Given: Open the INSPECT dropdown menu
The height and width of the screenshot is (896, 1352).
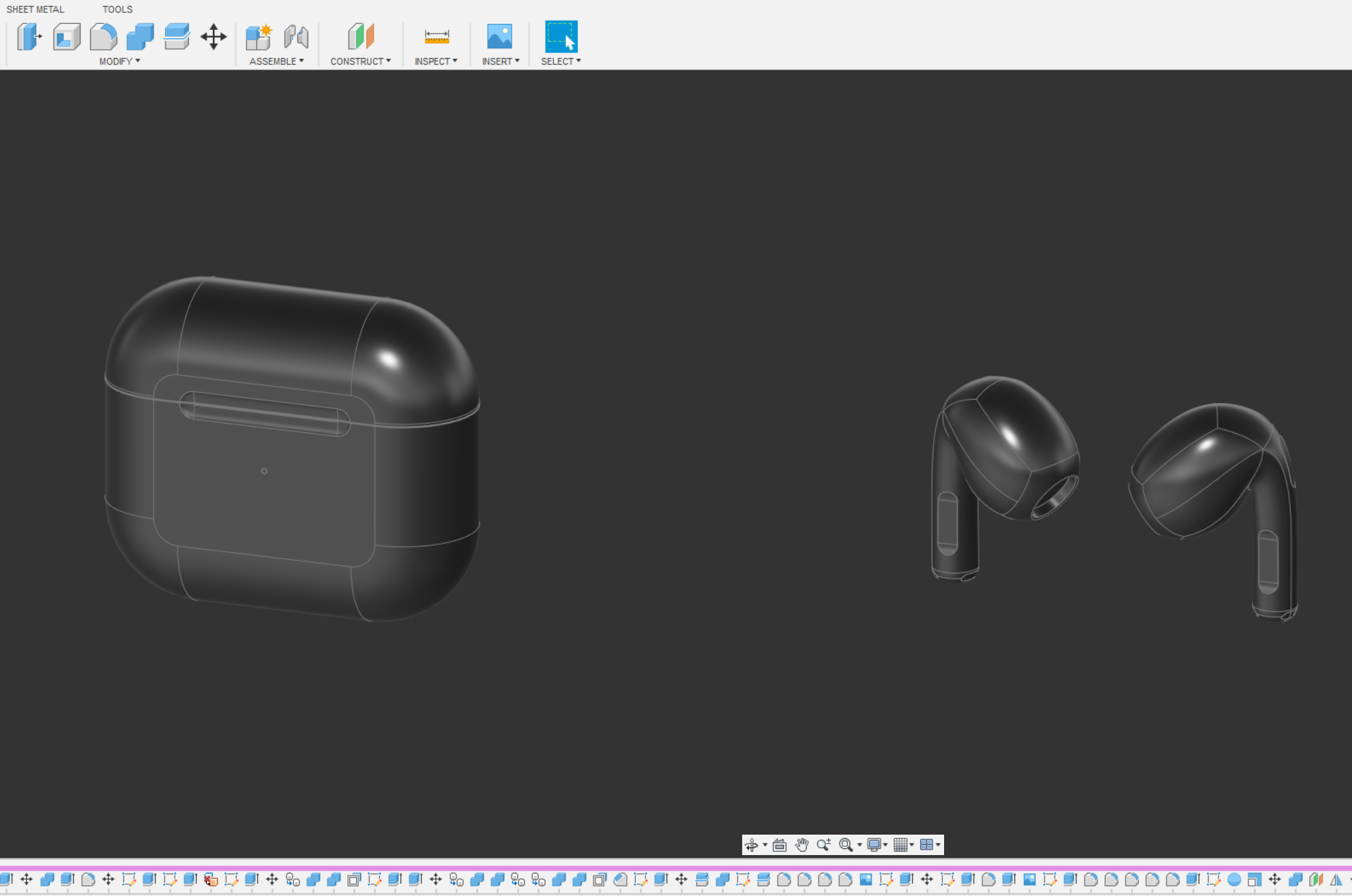Looking at the screenshot, I should coord(436,61).
